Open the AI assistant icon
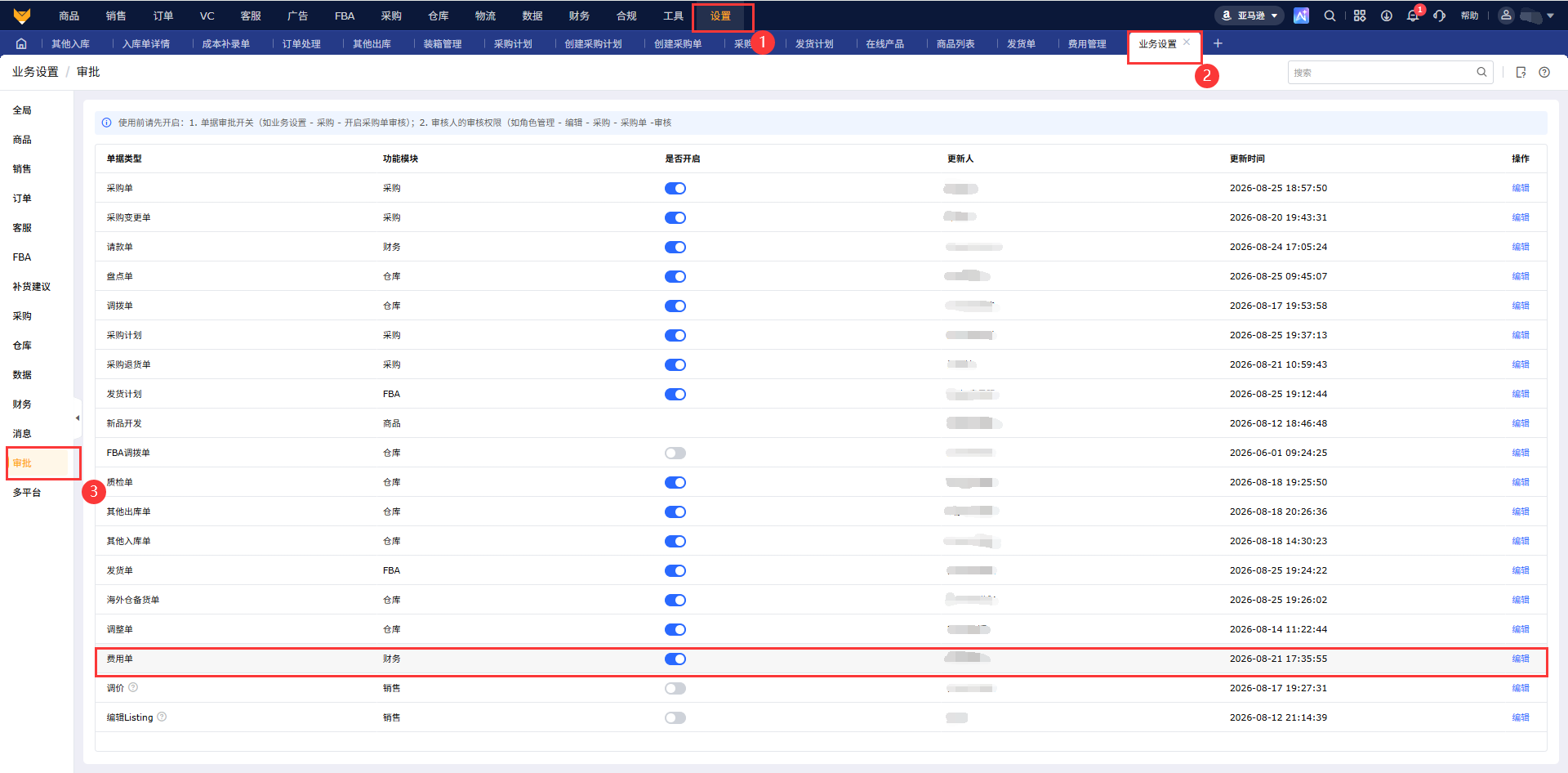Viewport: 1568px width, 773px height. [x=1301, y=16]
